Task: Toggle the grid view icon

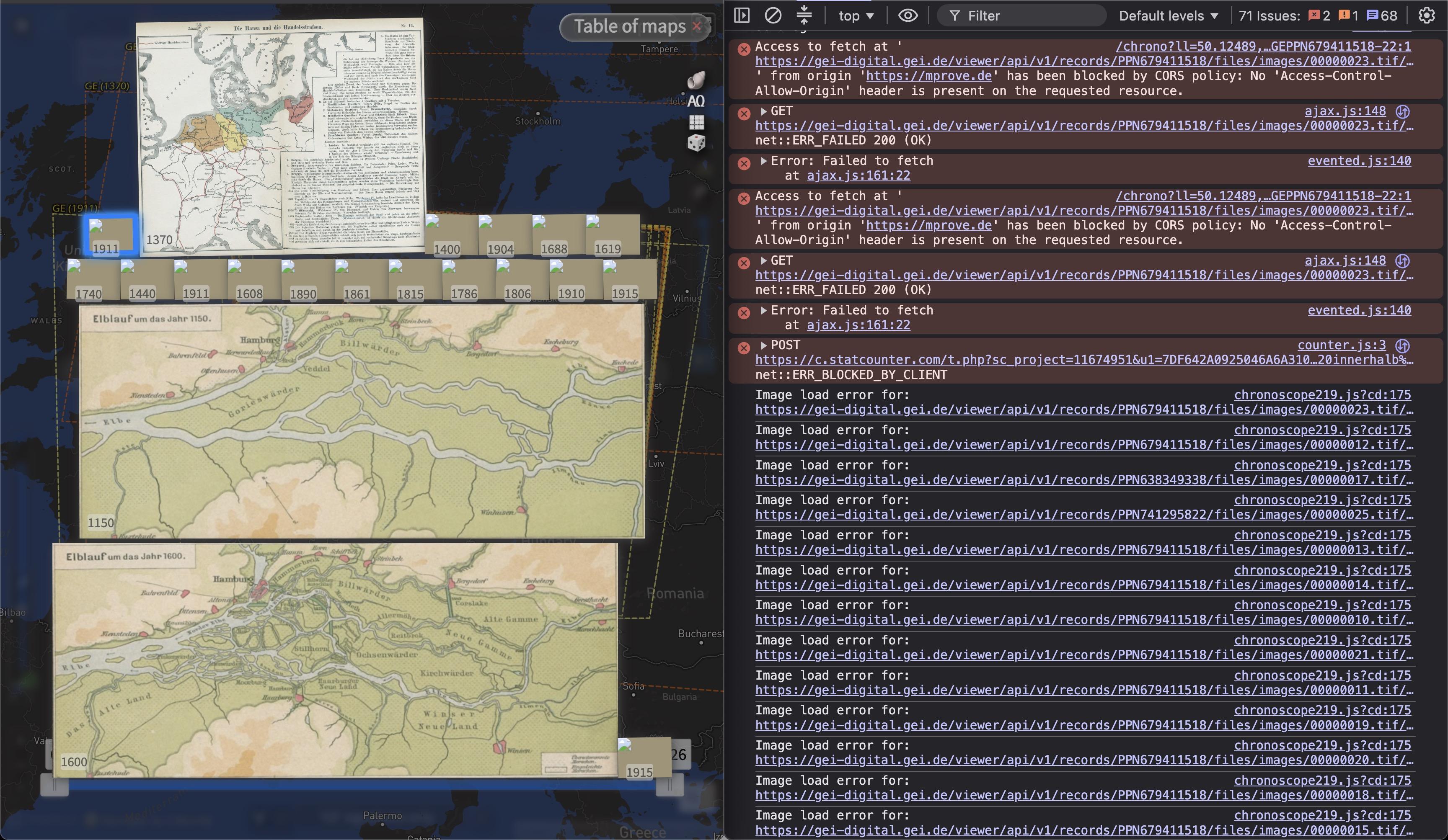Action: click(x=696, y=122)
